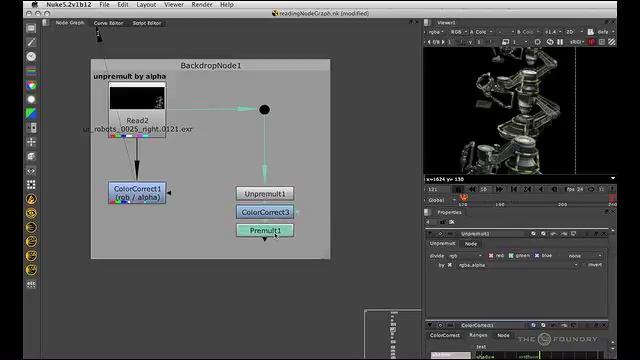Step to the previous keyframe backward

click(527, 189)
